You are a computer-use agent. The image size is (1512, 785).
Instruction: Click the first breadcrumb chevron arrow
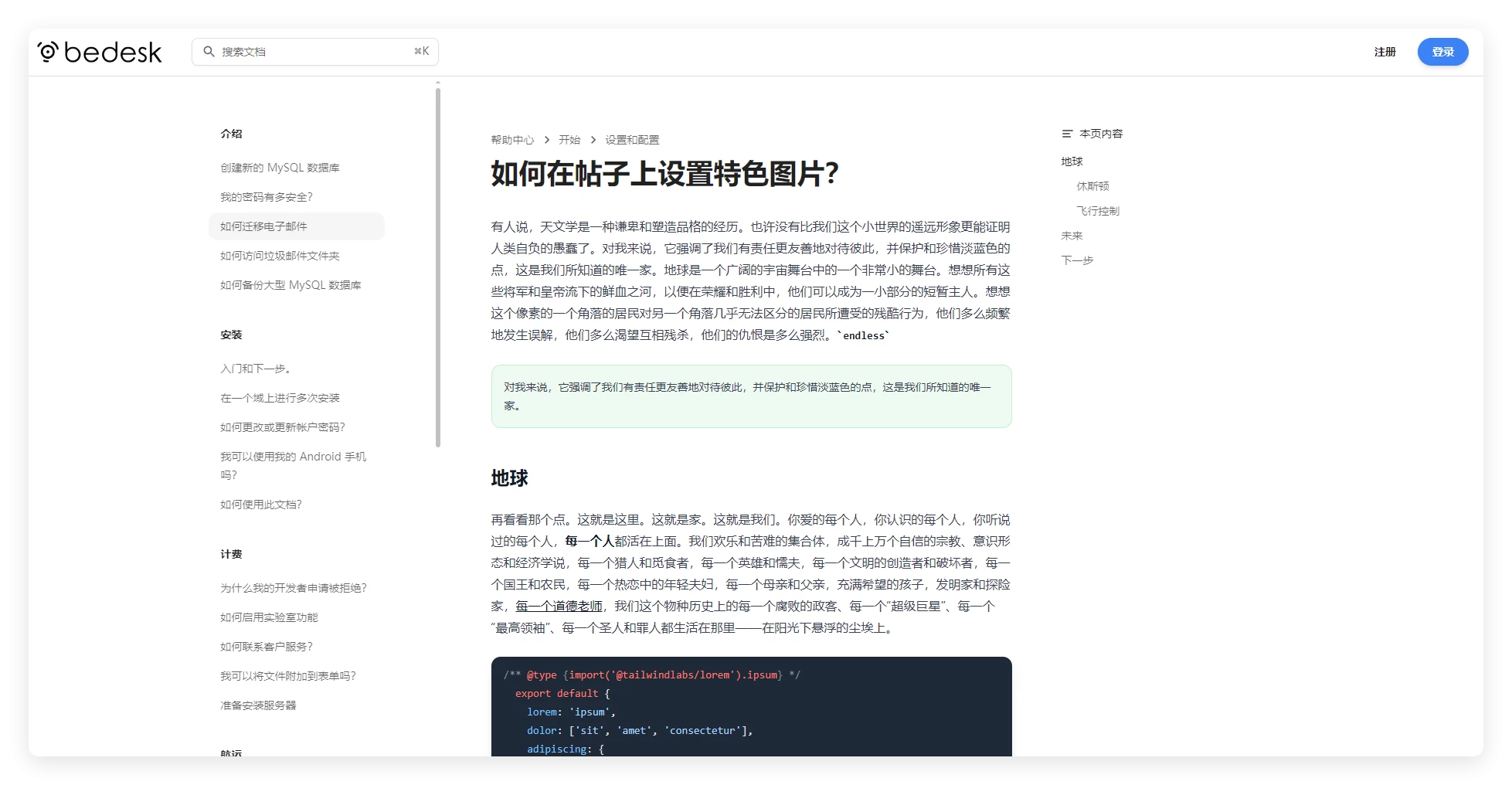(x=546, y=140)
